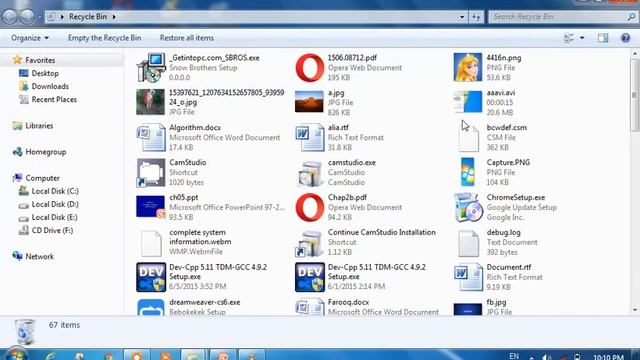Select the fb.jpg thumbnail
The width and height of the screenshot is (640, 360).
tap(468, 309)
